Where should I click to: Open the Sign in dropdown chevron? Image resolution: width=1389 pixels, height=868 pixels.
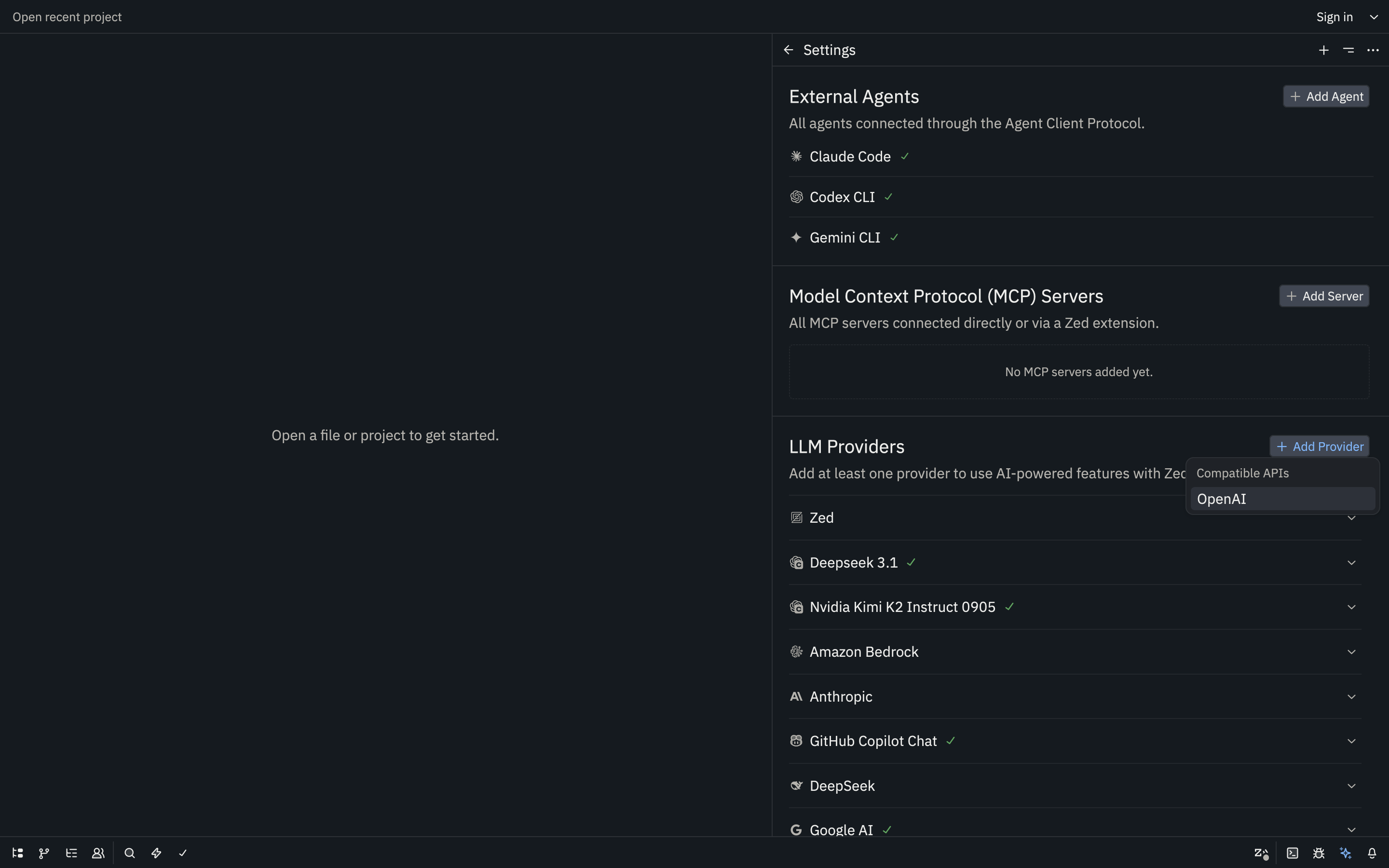pyautogui.click(x=1374, y=17)
